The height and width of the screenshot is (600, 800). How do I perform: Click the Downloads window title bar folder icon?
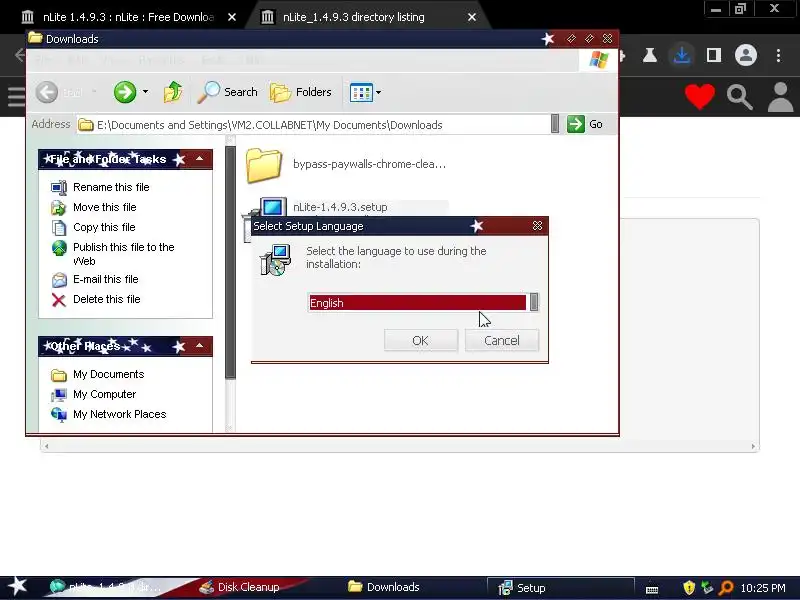pos(35,38)
